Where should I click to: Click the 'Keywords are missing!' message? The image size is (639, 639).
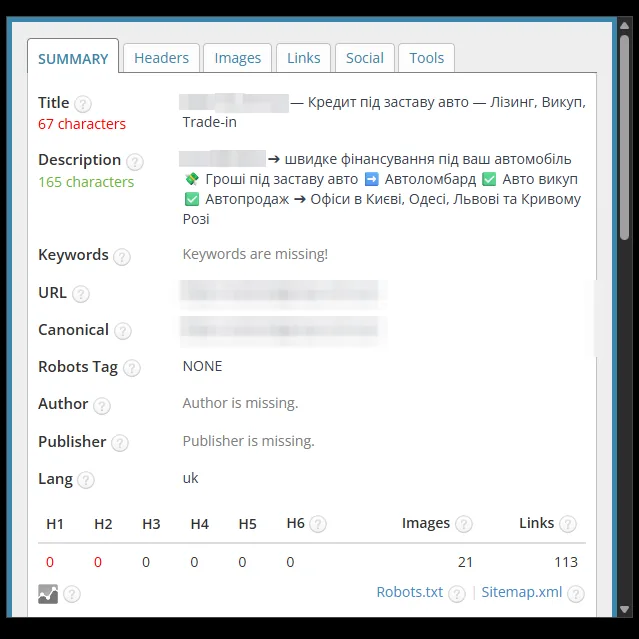click(x=255, y=254)
